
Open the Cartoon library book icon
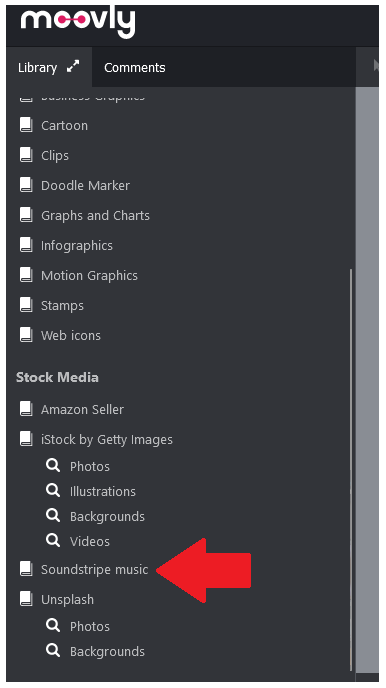coord(26,125)
